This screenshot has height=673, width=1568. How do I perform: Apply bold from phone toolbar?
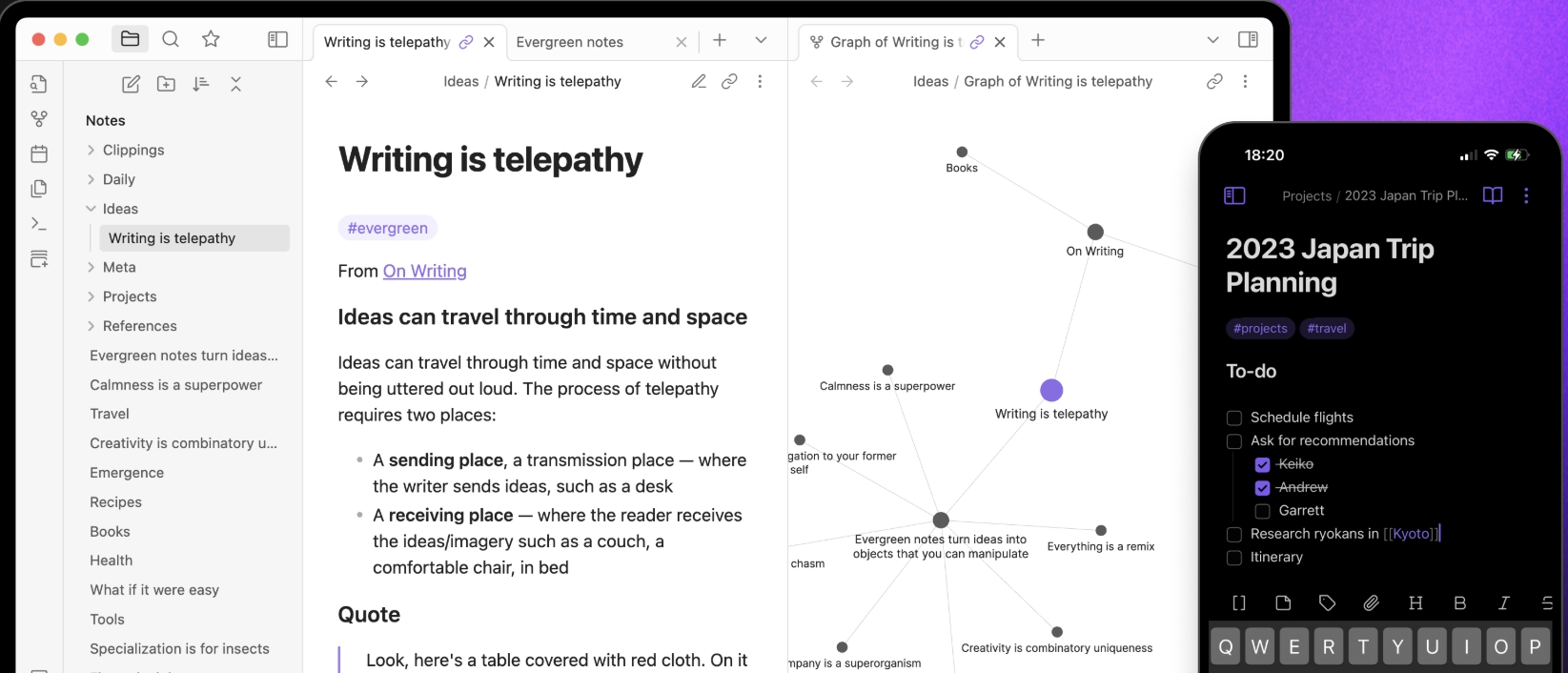(1459, 602)
